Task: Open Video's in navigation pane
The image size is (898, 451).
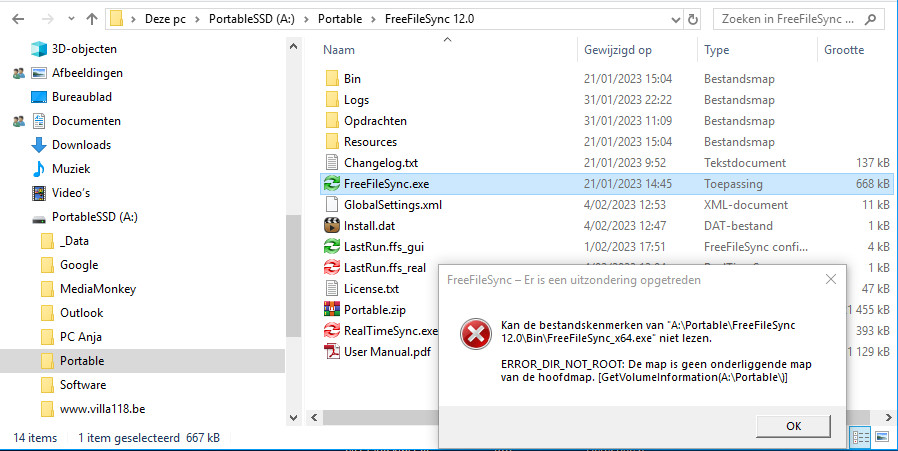Action: tap(71, 193)
